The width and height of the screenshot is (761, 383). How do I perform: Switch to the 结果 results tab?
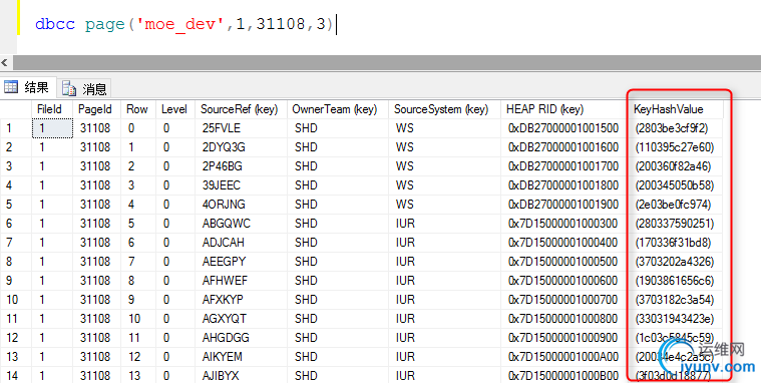click(28, 87)
